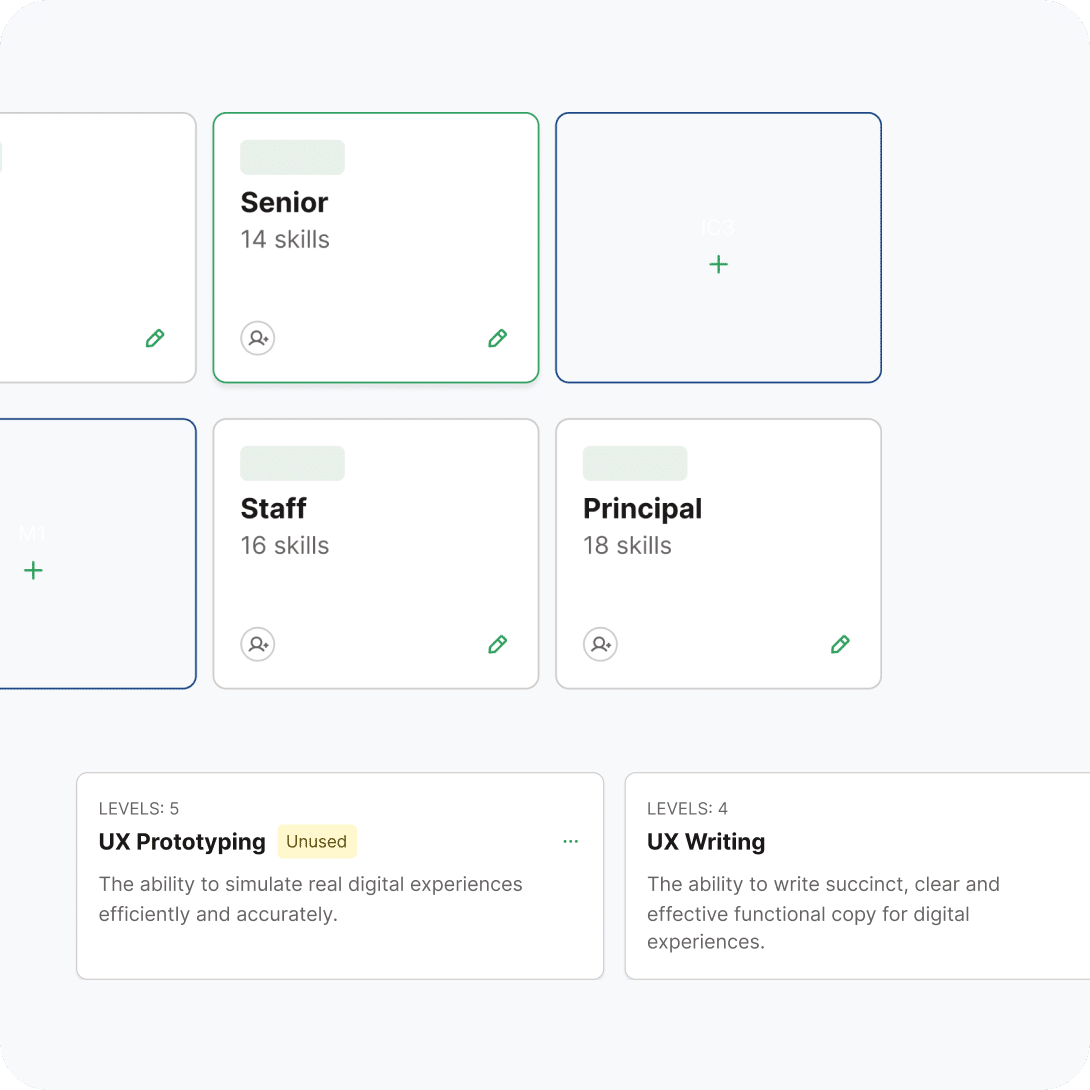Click the pencil icon on the Staff card
Image resolution: width=1090 pixels, height=1090 pixels.
[497, 645]
